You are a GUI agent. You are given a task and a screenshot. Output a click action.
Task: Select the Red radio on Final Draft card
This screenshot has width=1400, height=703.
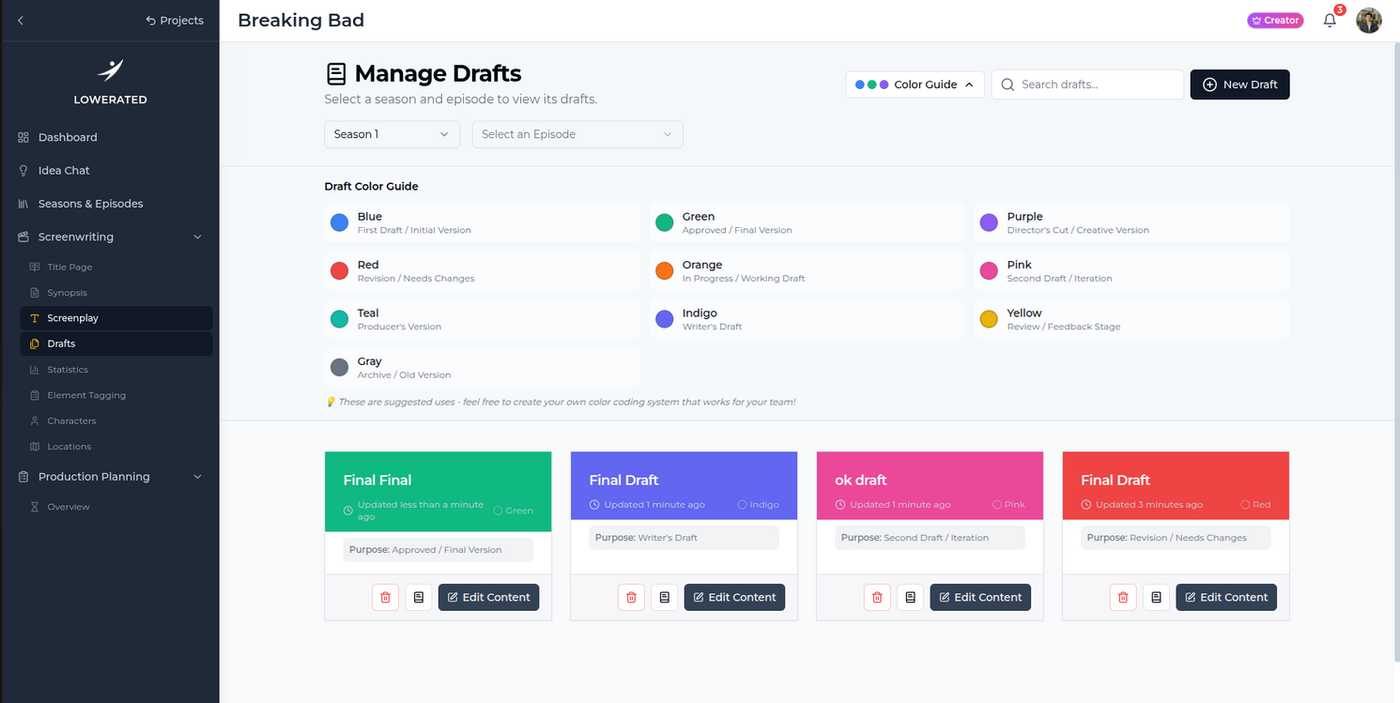click(1245, 505)
